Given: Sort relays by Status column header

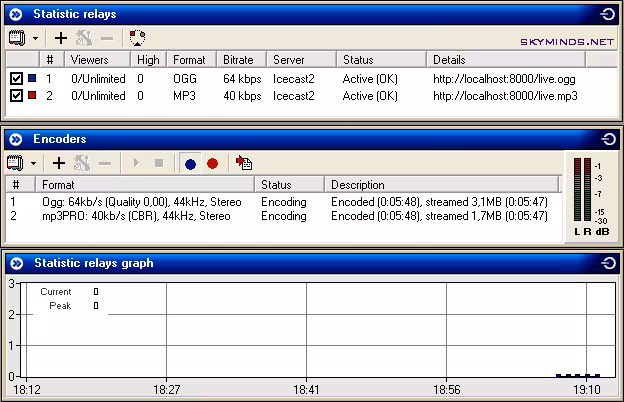Looking at the screenshot, I should (382, 60).
